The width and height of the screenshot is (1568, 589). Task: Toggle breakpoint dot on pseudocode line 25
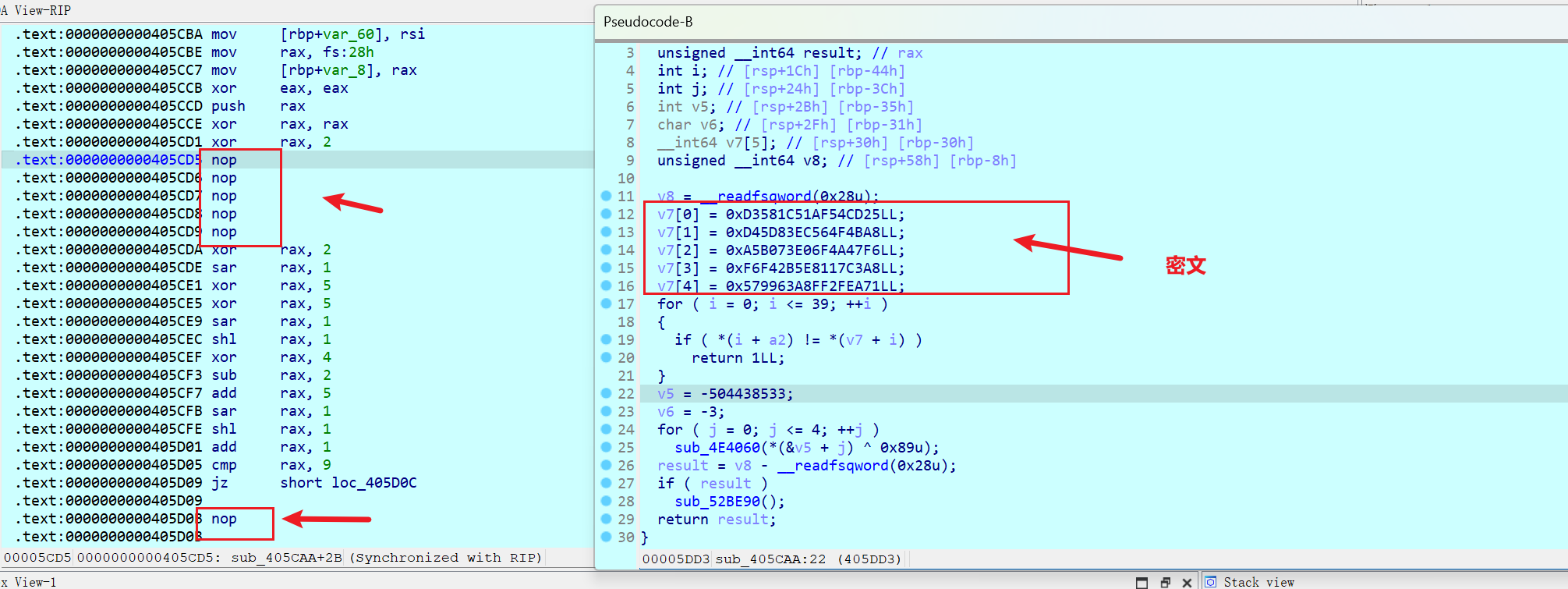606,447
